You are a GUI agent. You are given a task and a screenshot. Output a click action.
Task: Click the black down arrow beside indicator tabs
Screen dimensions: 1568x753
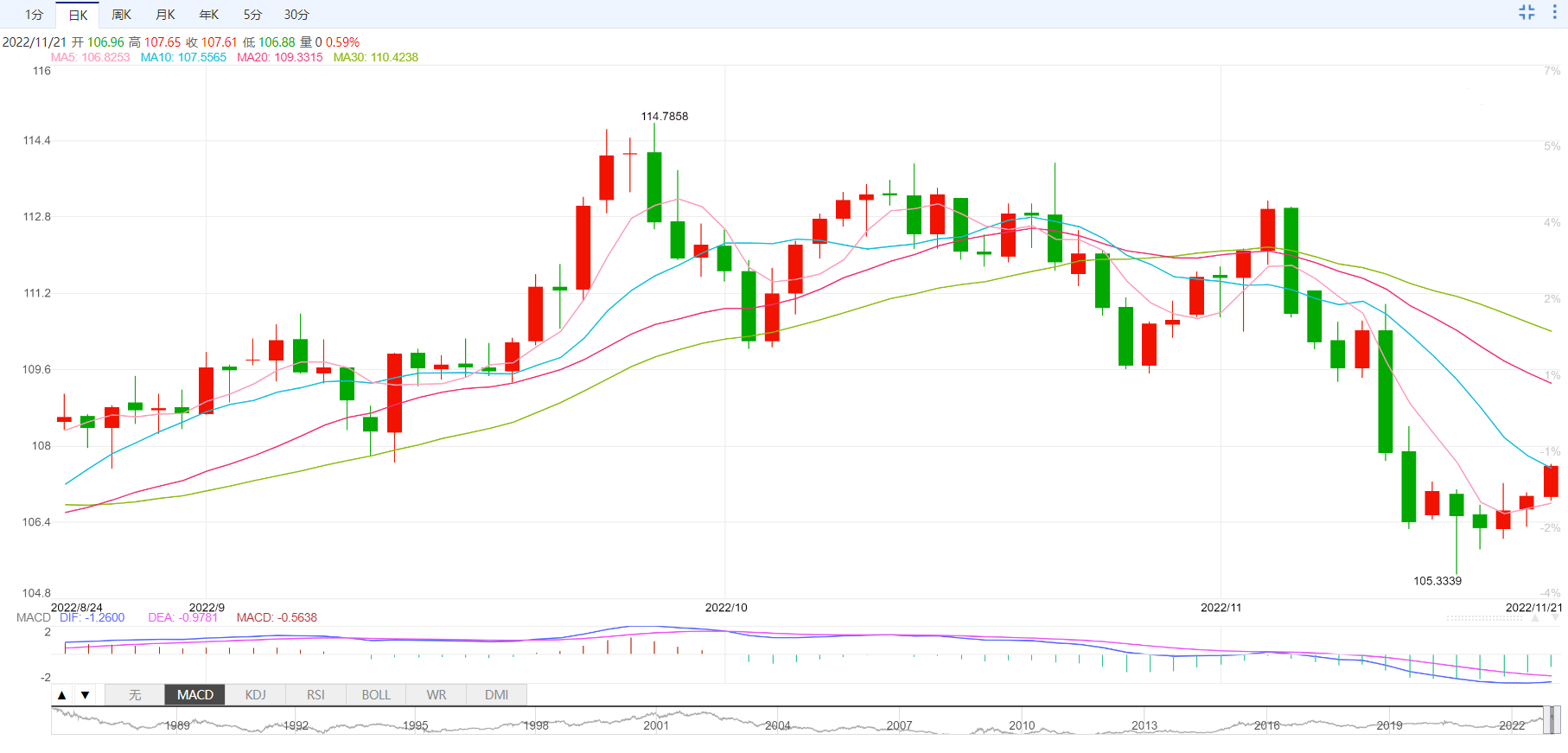pos(85,695)
